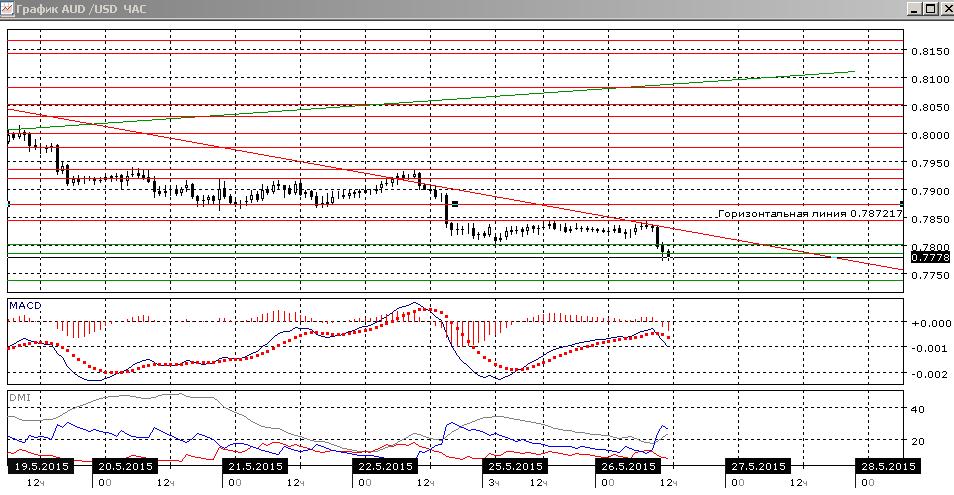Maximize the AUD/USD chart window
The width and height of the screenshot is (954, 495).
[x=930, y=9]
